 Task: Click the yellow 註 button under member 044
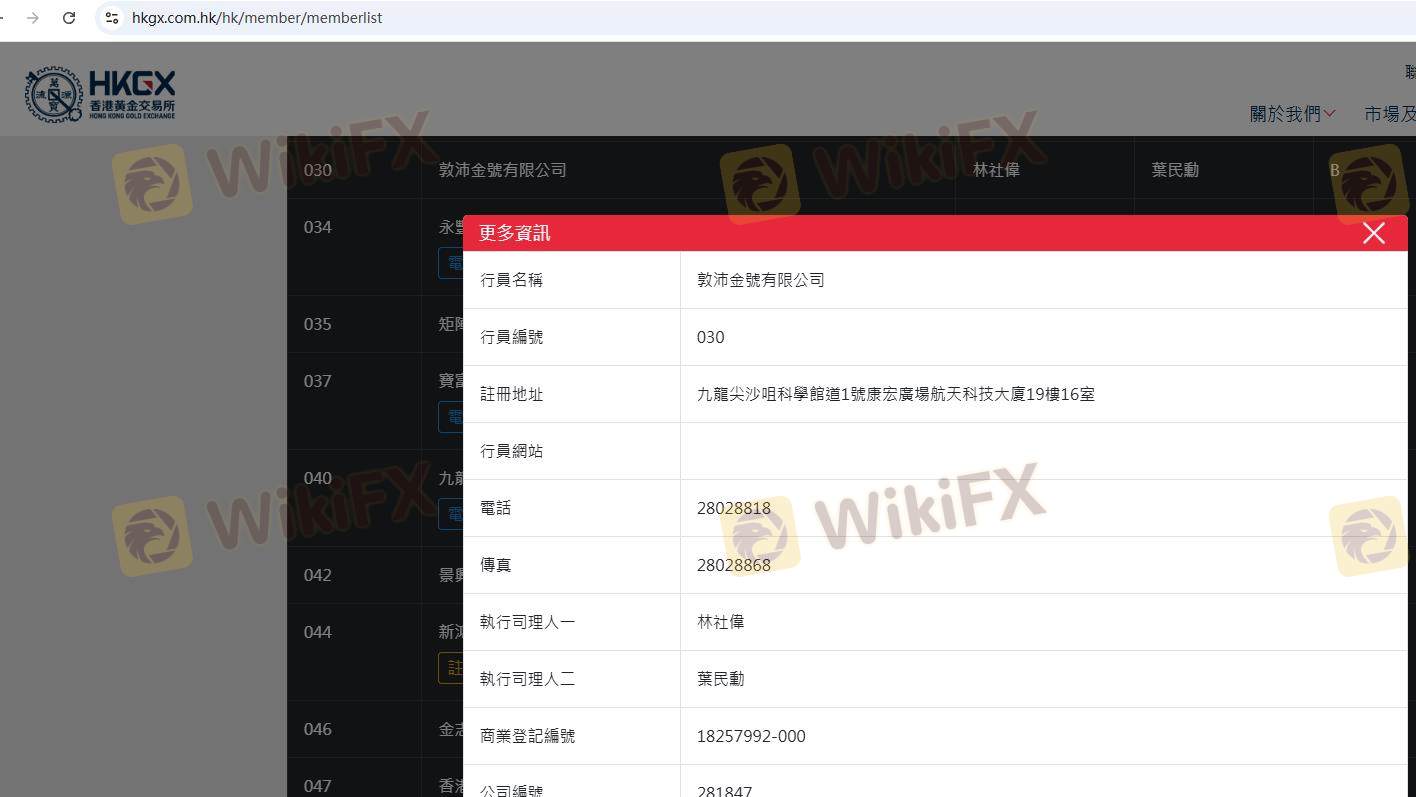click(451, 668)
